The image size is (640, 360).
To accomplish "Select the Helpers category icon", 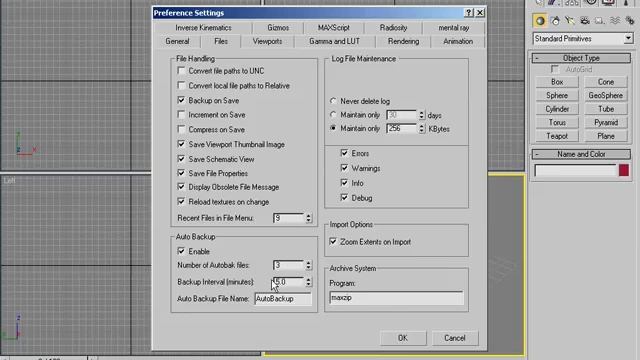I will point(600,21).
